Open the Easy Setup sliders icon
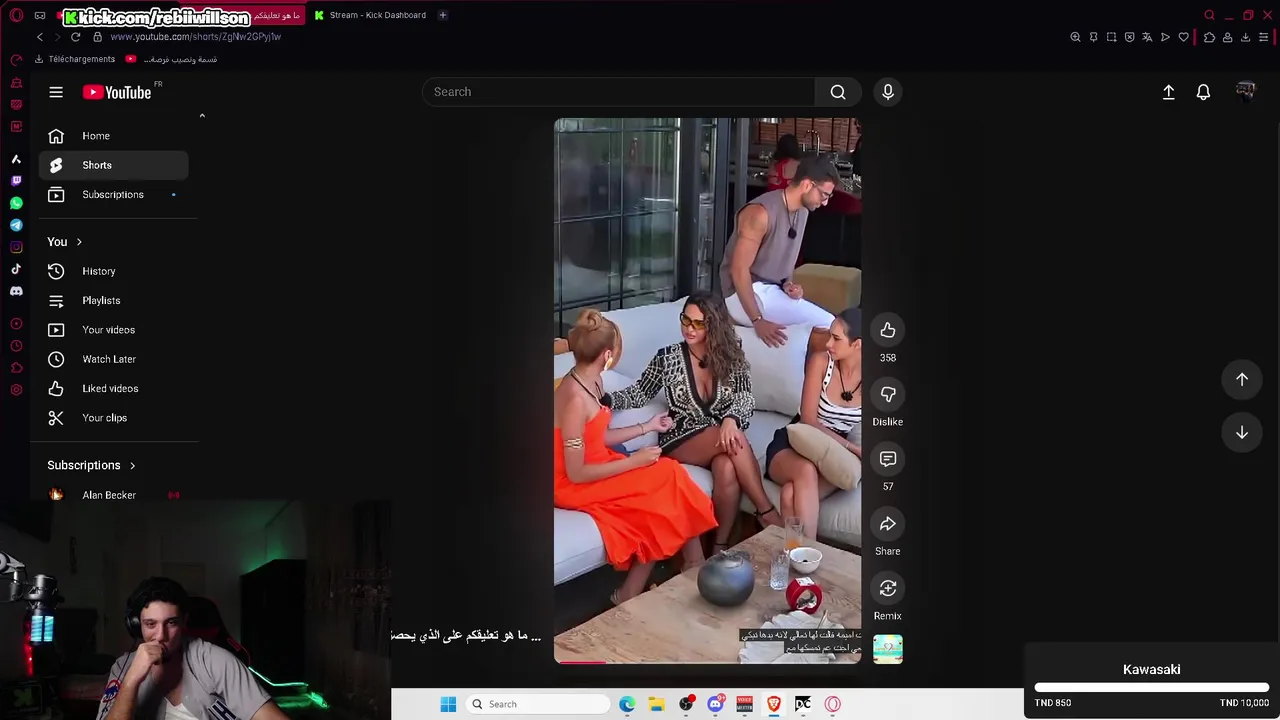The width and height of the screenshot is (1280, 720). [1264, 37]
